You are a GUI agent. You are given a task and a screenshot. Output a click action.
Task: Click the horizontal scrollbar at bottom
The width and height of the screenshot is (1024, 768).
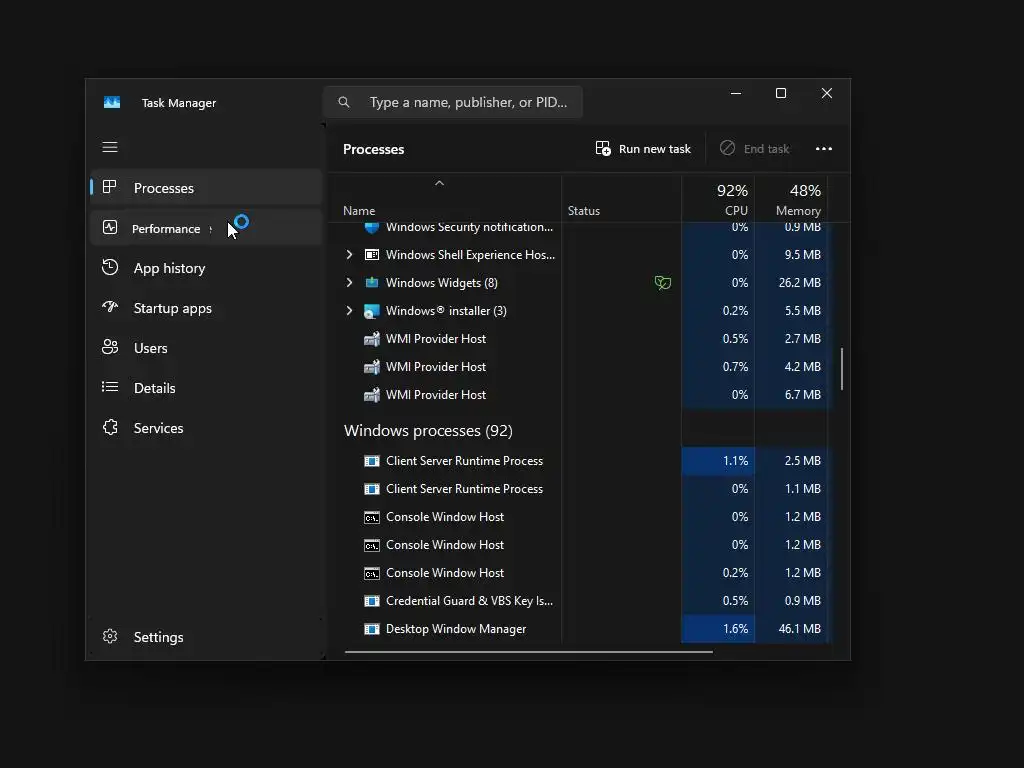(528, 651)
